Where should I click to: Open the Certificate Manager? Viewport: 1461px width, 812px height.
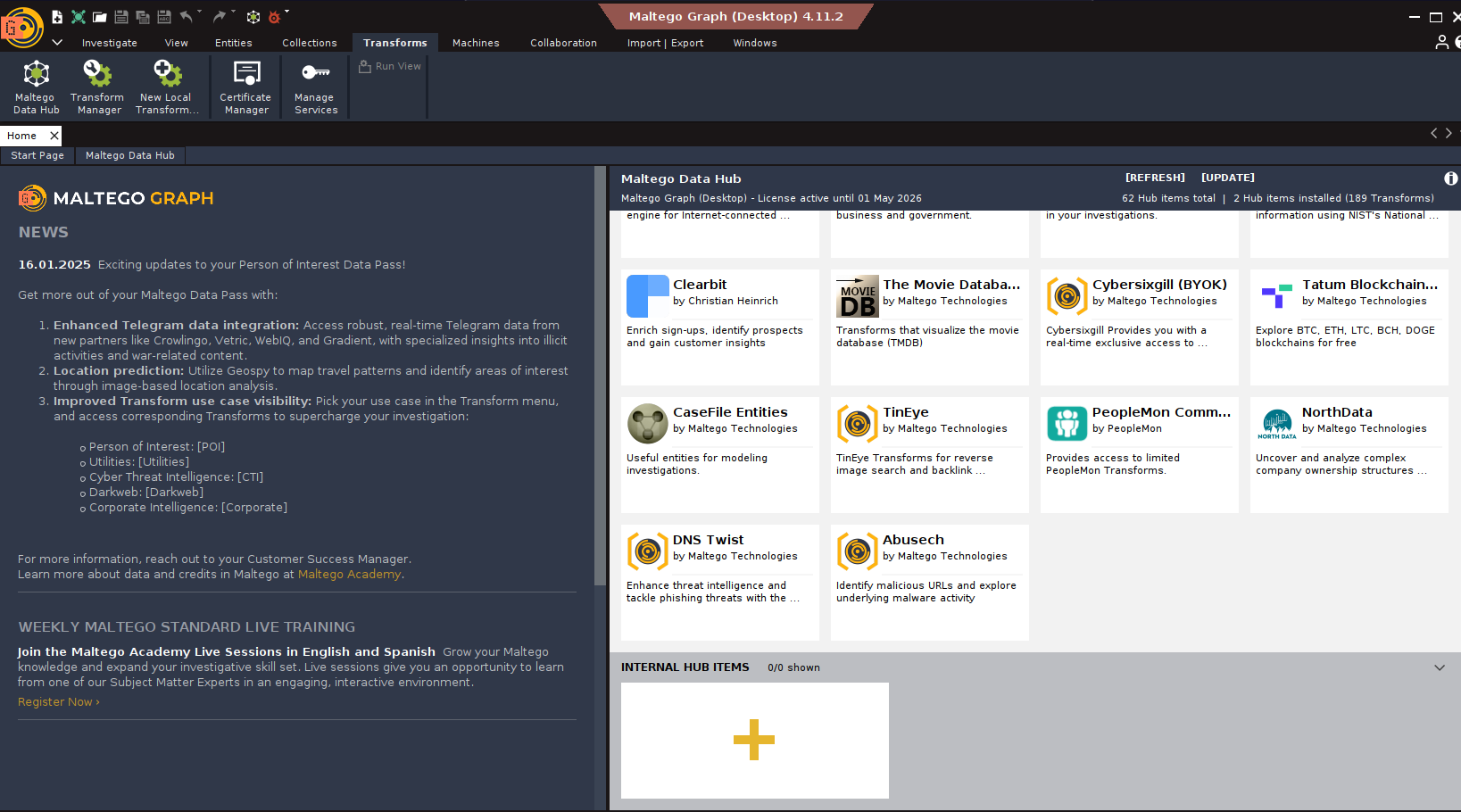click(x=245, y=86)
